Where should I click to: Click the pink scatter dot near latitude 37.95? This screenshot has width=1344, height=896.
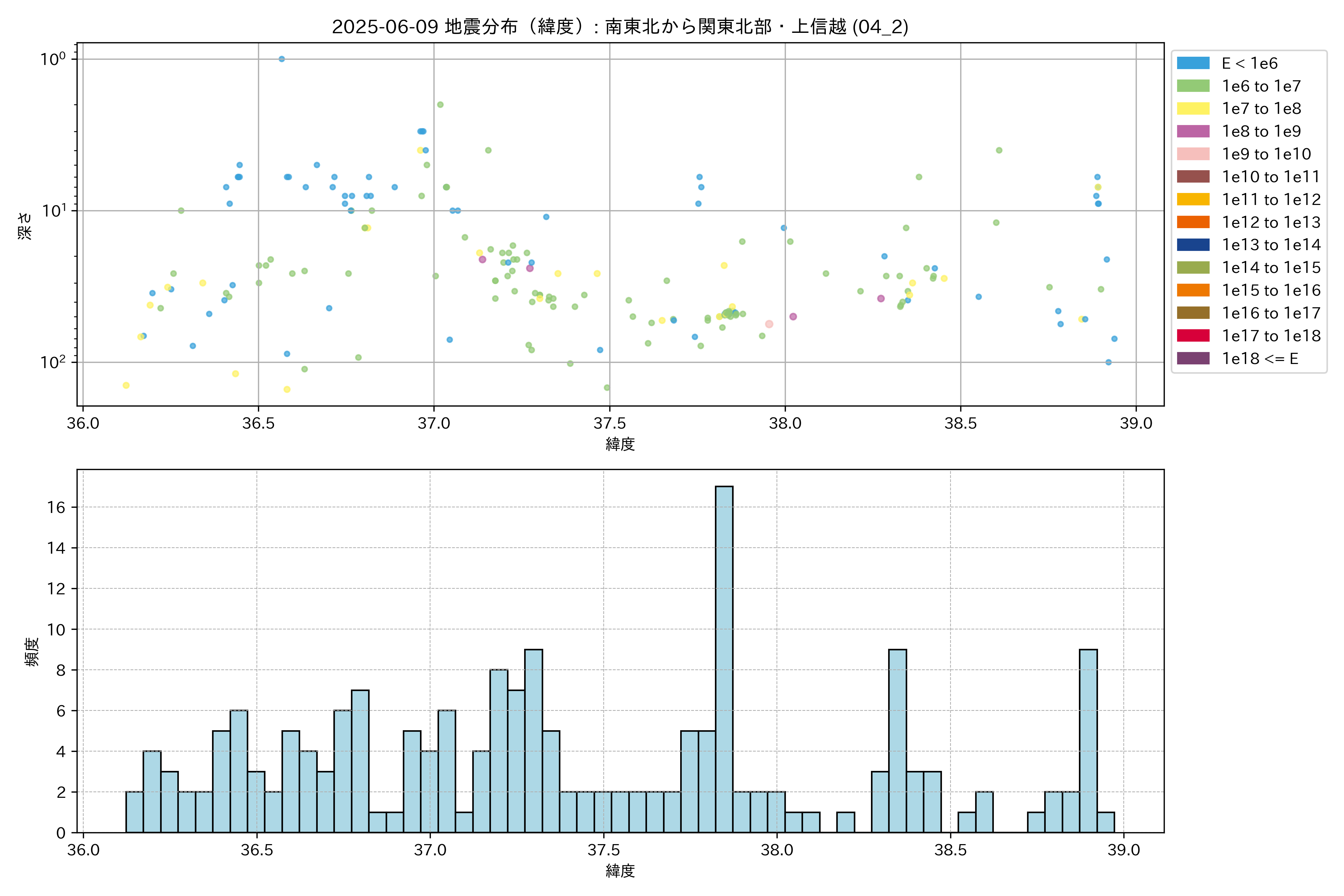(x=769, y=324)
